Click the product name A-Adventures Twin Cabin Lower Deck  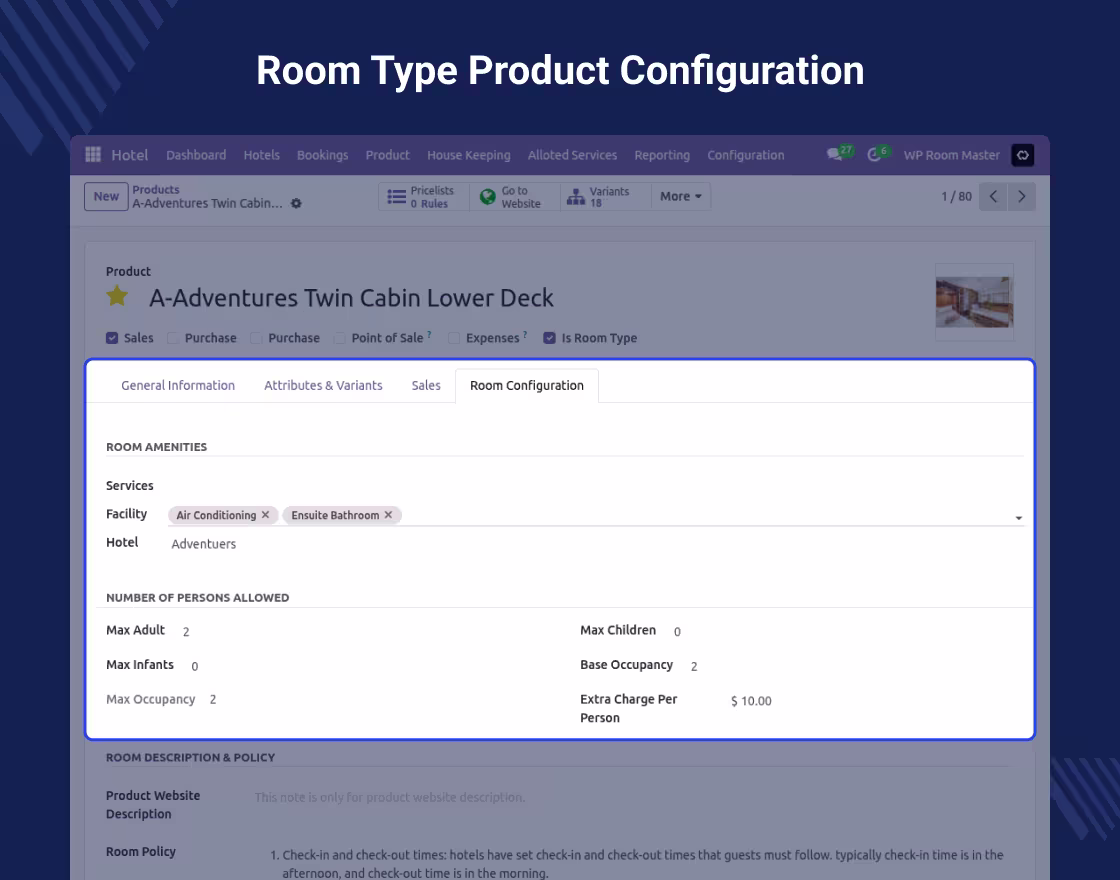click(351, 298)
